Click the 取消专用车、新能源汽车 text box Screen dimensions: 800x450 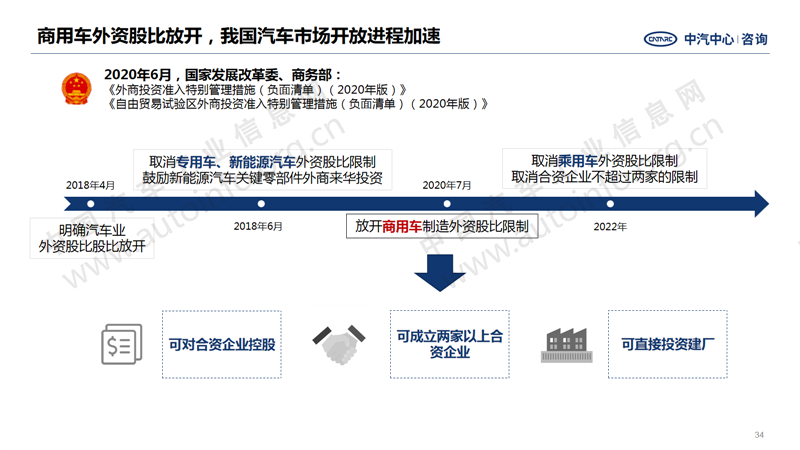click(262, 170)
